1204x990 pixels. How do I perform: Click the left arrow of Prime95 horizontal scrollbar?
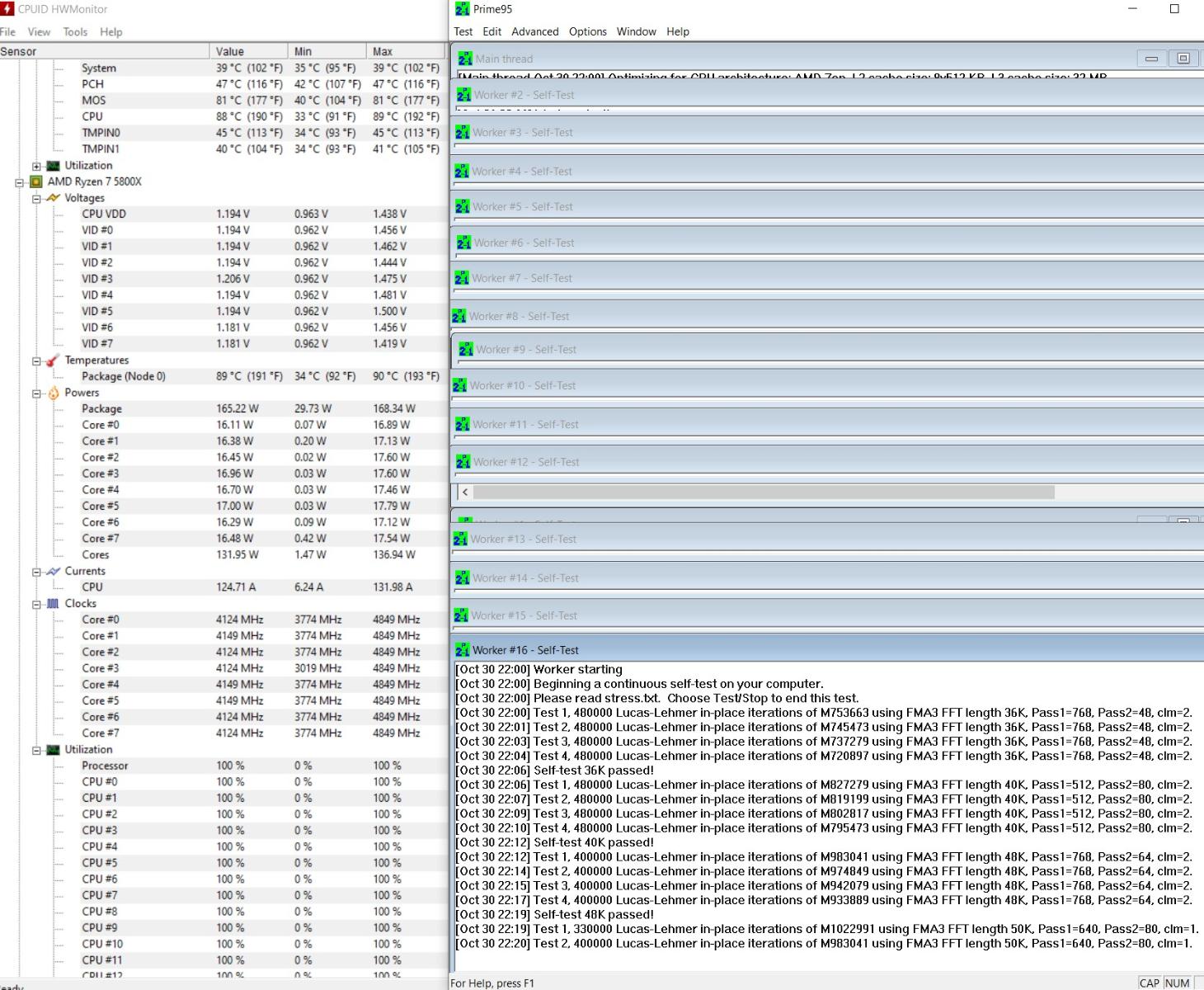465,492
